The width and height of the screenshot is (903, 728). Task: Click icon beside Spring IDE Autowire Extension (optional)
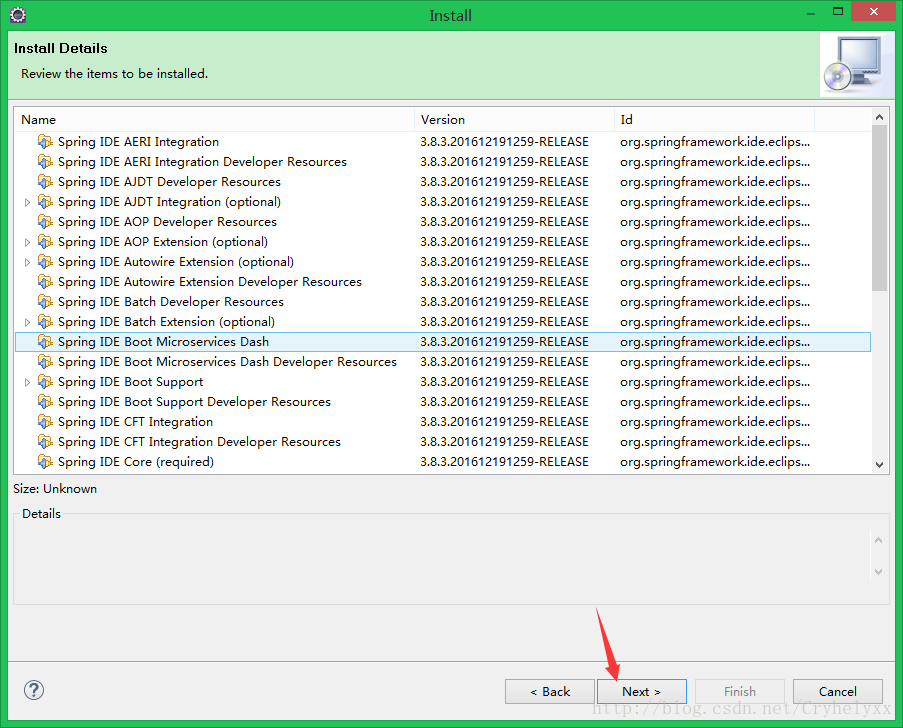[45, 261]
